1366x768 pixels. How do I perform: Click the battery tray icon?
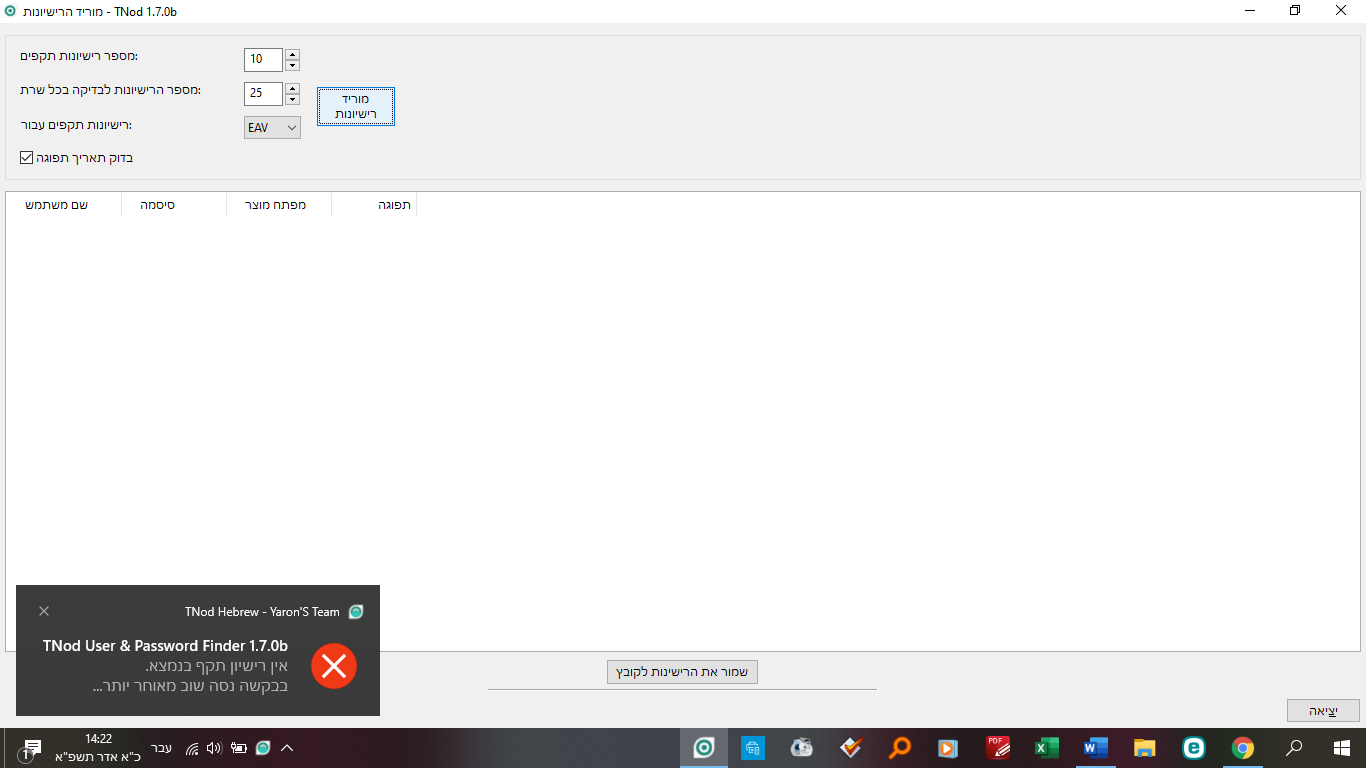(239, 748)
